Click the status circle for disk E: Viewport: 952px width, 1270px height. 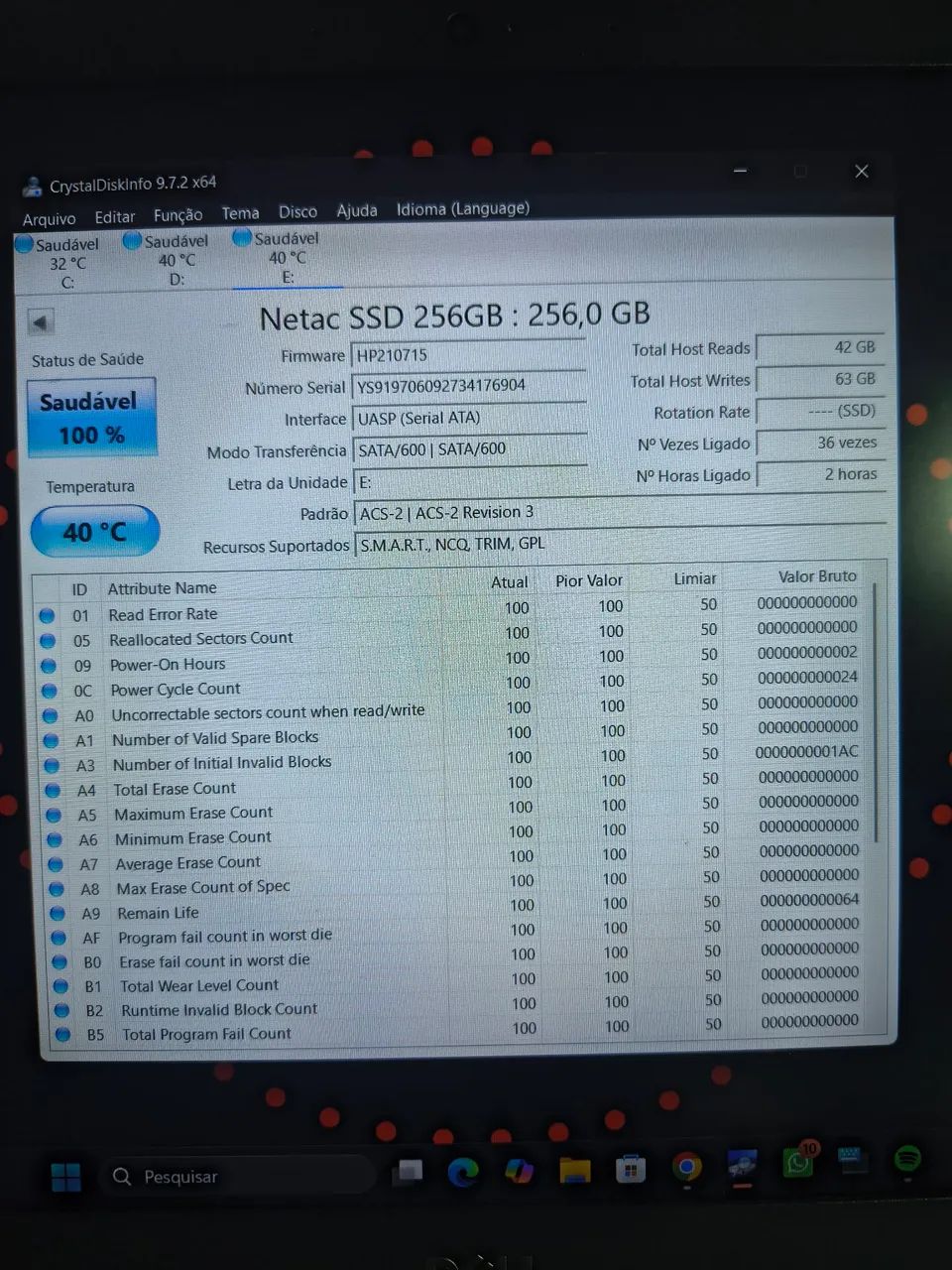click(241, 237)
